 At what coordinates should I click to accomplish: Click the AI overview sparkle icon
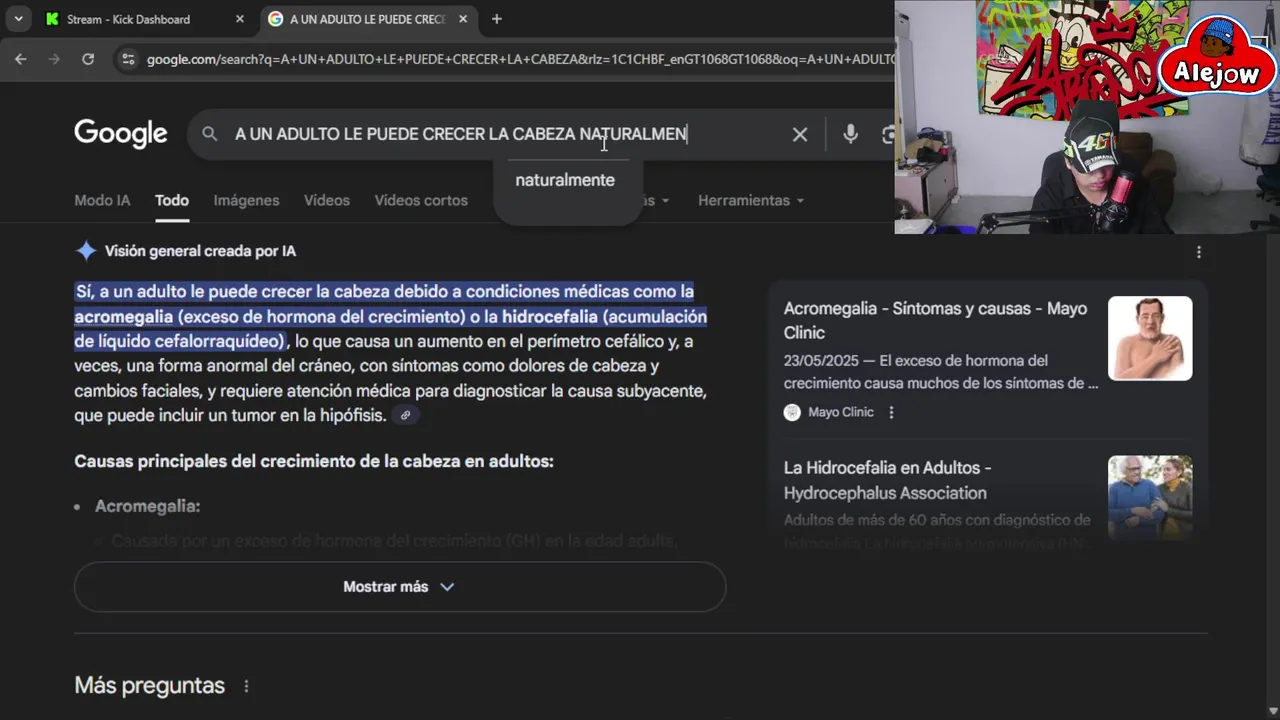click(x=86, y=251)
